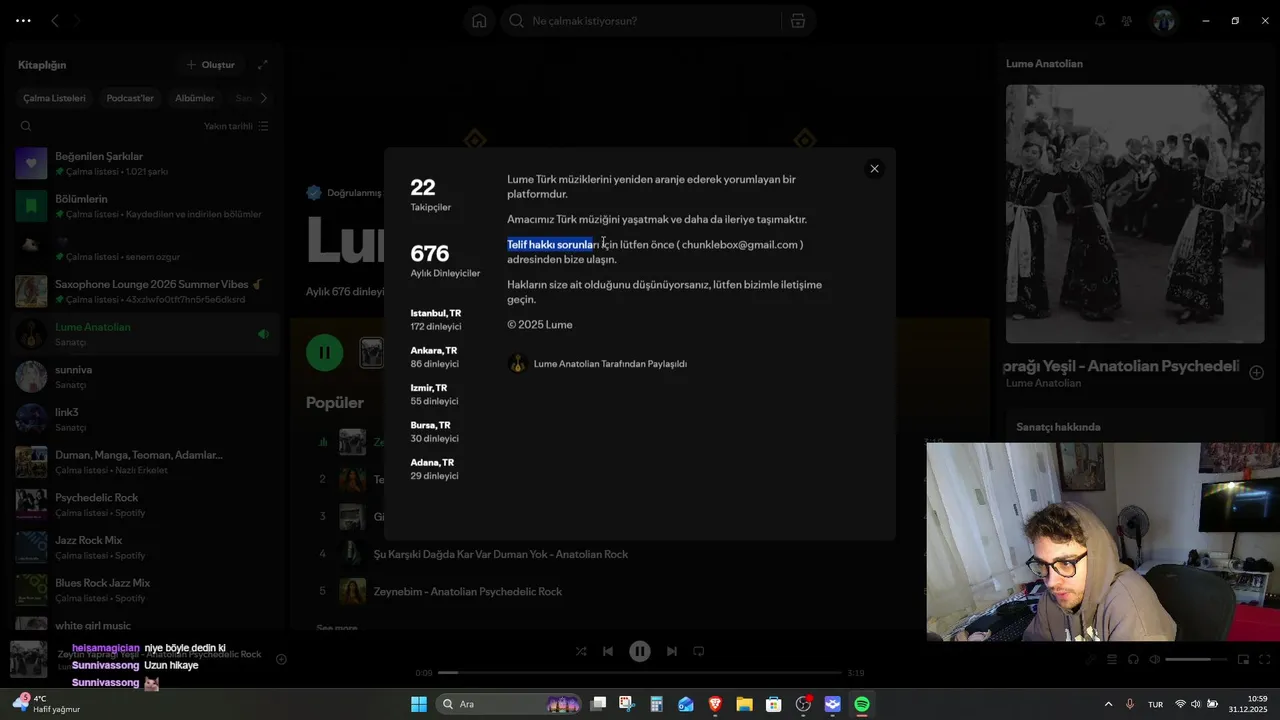Go back with the left arrow
The width and height of the screenshot is (1280, 720).
coord(55,21)
